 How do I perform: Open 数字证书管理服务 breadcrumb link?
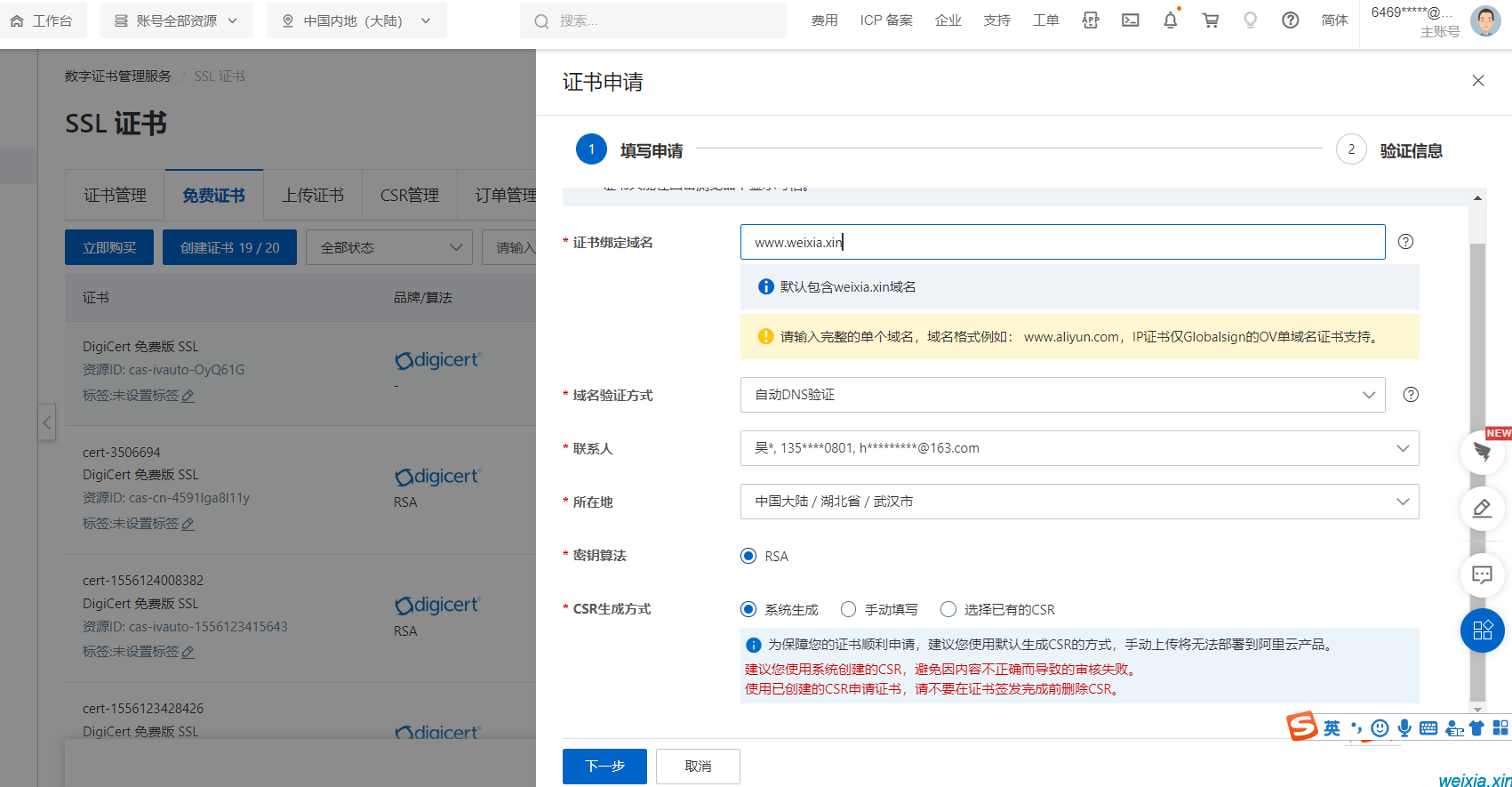117,76
